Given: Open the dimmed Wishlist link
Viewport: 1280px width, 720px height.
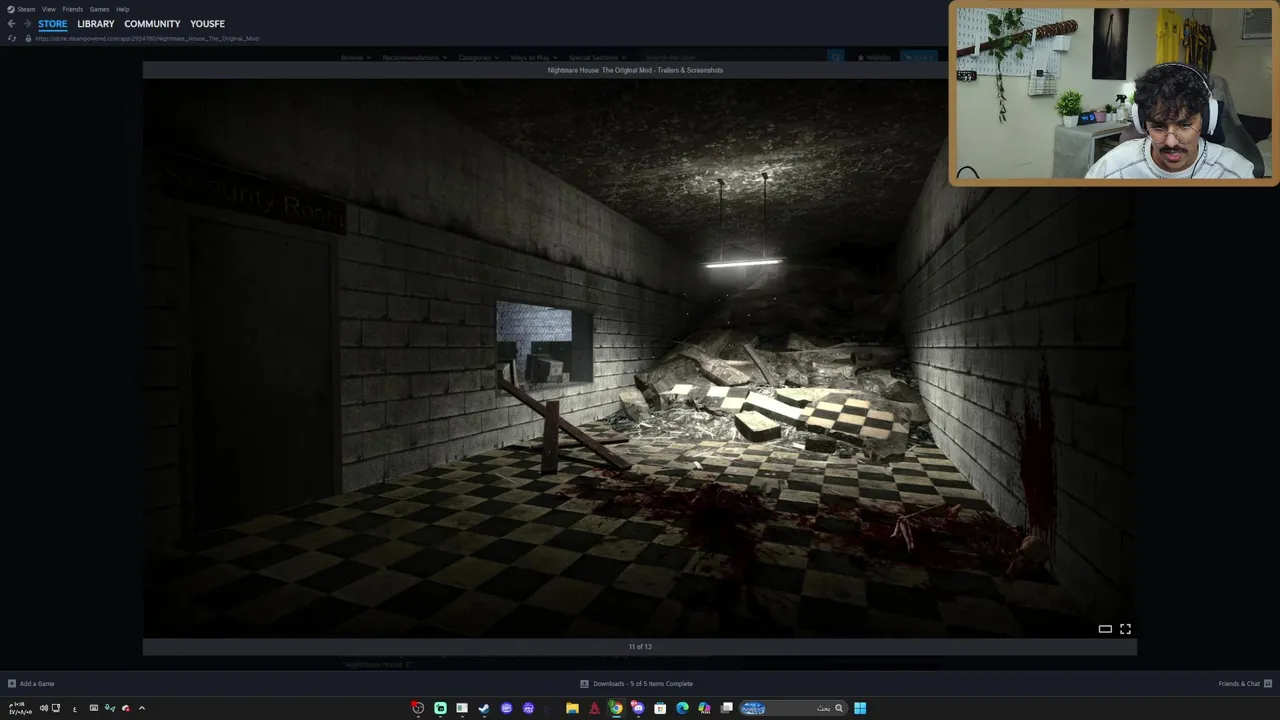Looking at the screenshot, I should tap(874, 58).
